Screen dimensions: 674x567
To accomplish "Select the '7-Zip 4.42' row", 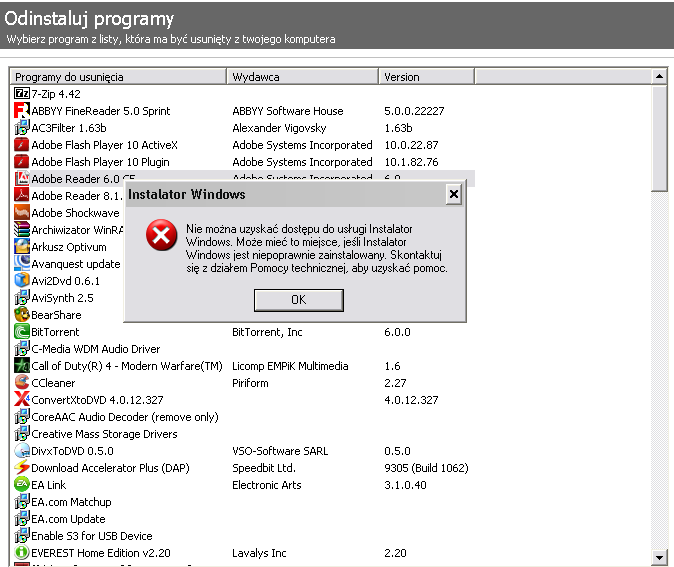I will pos(56,94).
